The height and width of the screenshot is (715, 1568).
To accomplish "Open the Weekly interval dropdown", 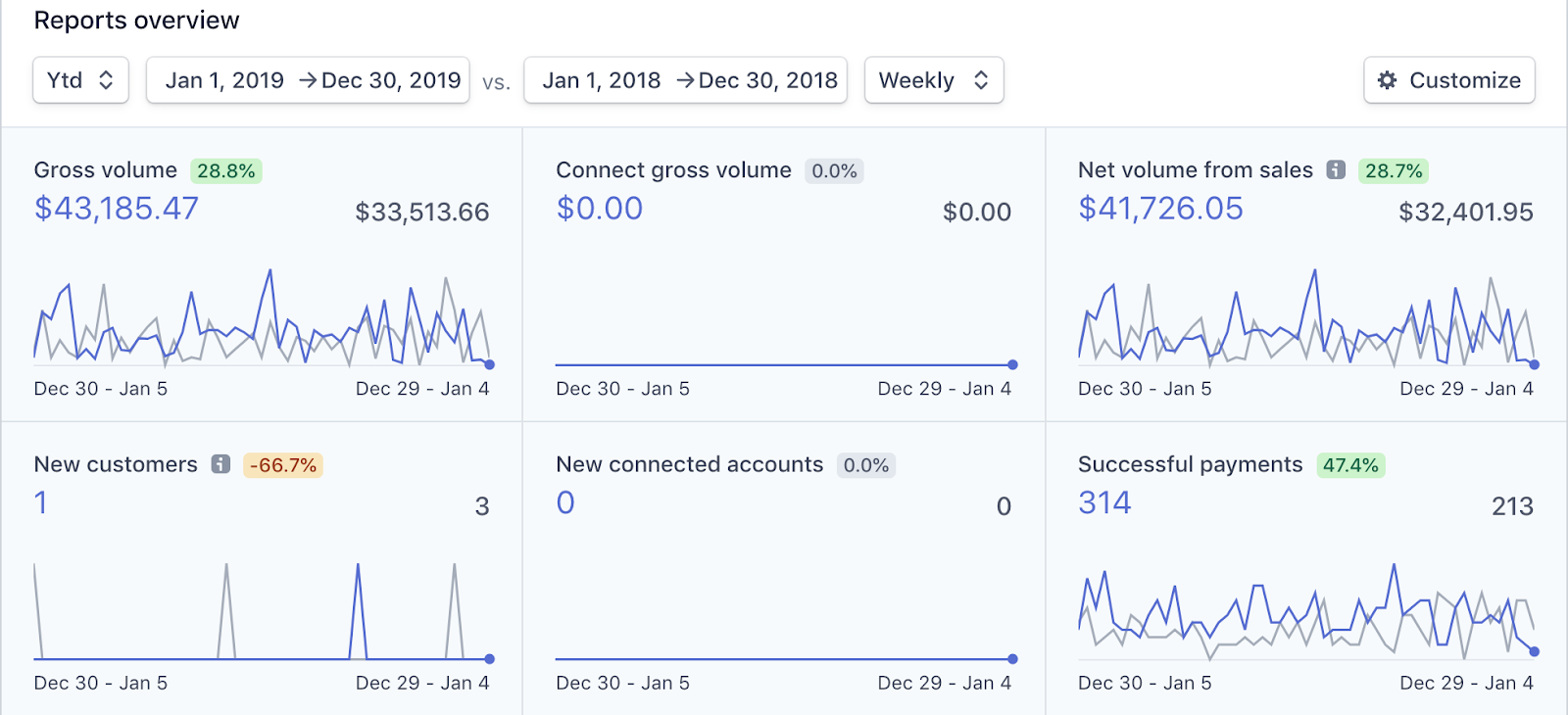I will coord(934,80).
